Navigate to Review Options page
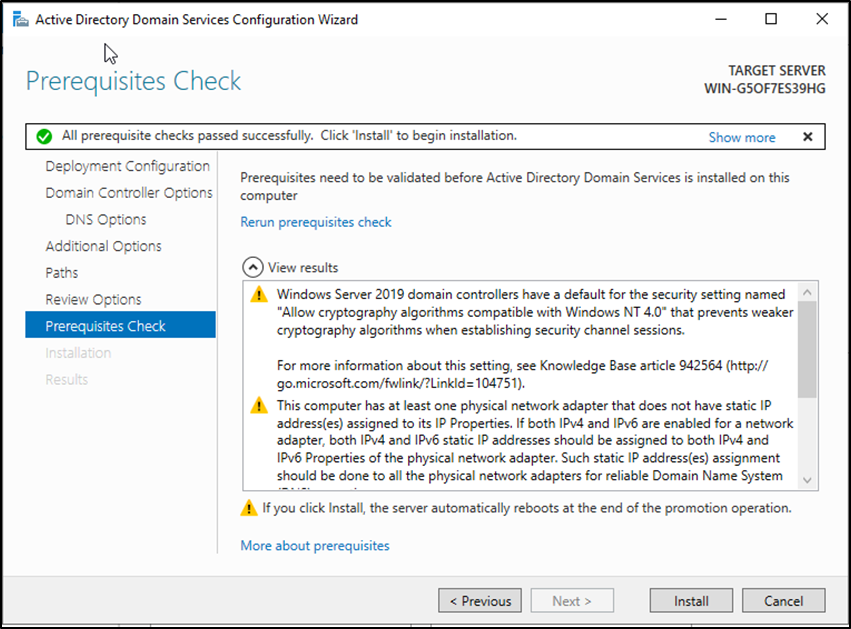This screenshot has width=851, height=629. pyautogui.click(x=93, y=300)
